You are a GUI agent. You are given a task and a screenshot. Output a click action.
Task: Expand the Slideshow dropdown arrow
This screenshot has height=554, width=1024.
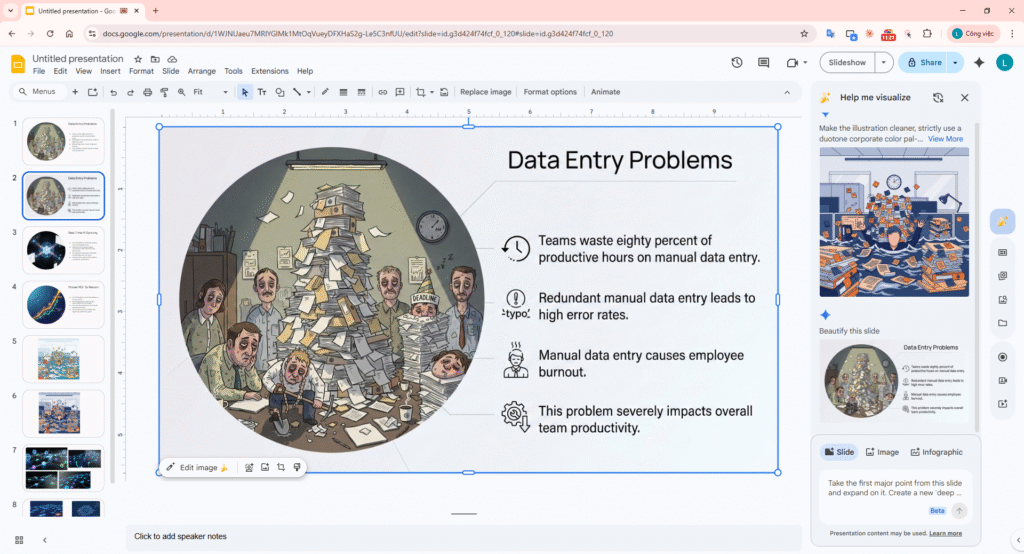883,62
